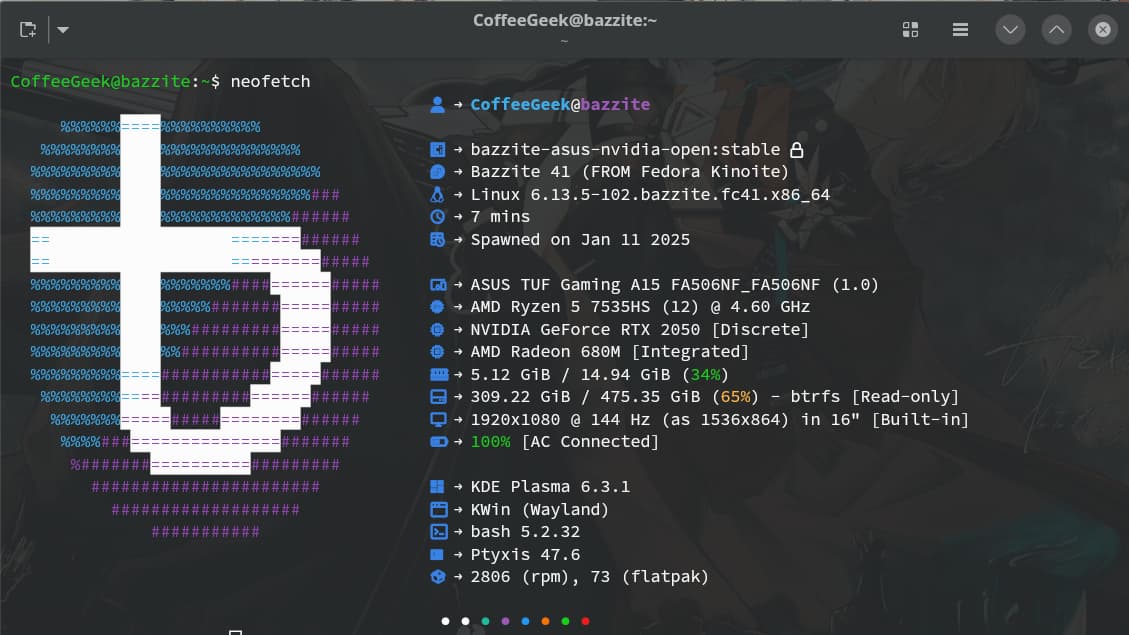Click the package icon beside 2806 (rpm)
The width and height of the screenshot is (1129, 635).
pos(437,577)
